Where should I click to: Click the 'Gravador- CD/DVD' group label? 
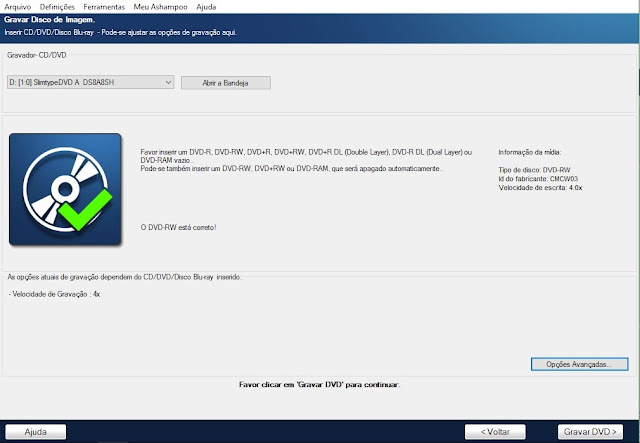[37, 55]
